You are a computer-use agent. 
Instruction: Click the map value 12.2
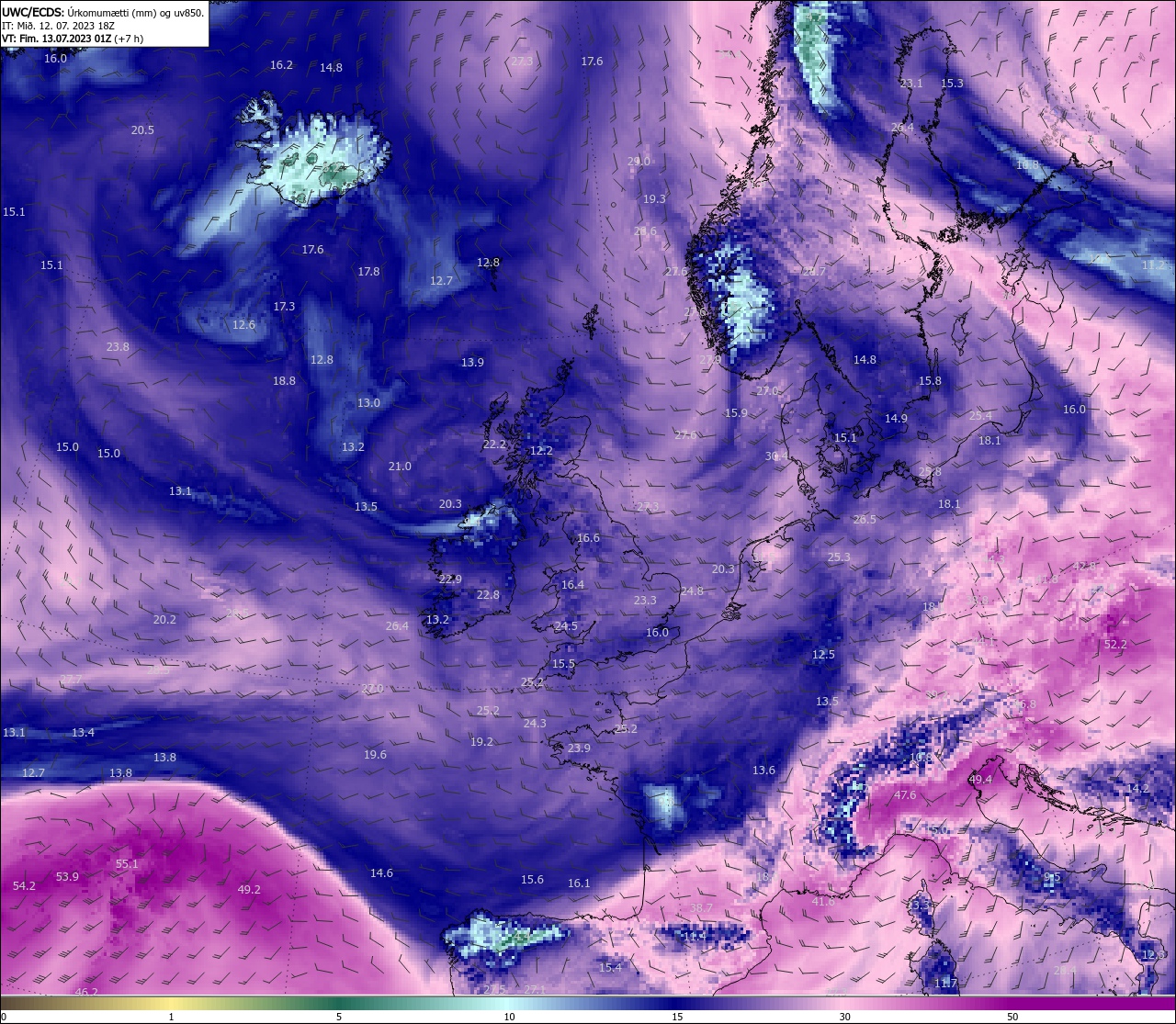point(542,451)
